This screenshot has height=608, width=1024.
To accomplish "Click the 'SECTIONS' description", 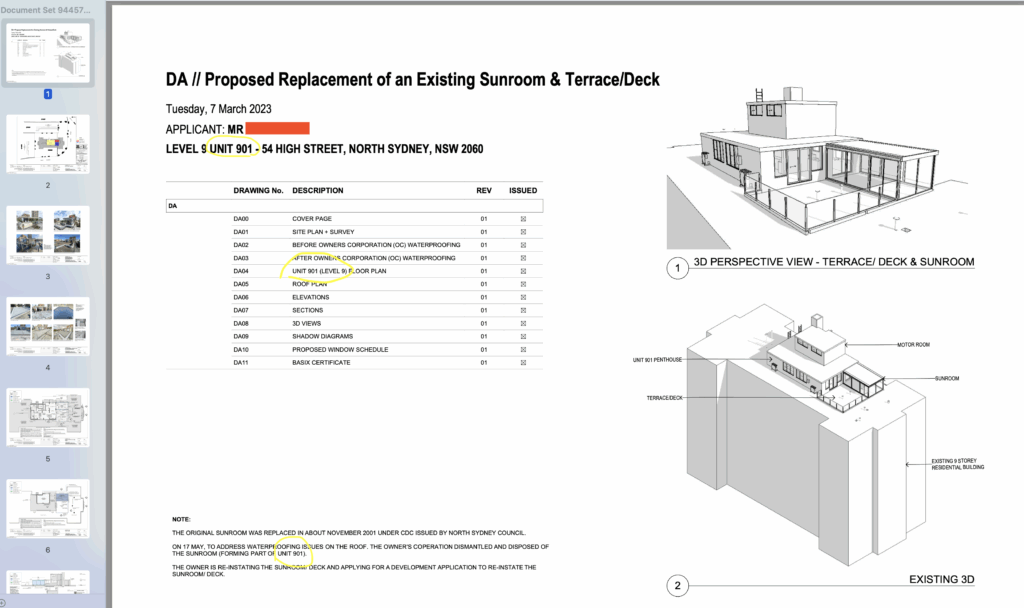I will [x=308, y=310].
